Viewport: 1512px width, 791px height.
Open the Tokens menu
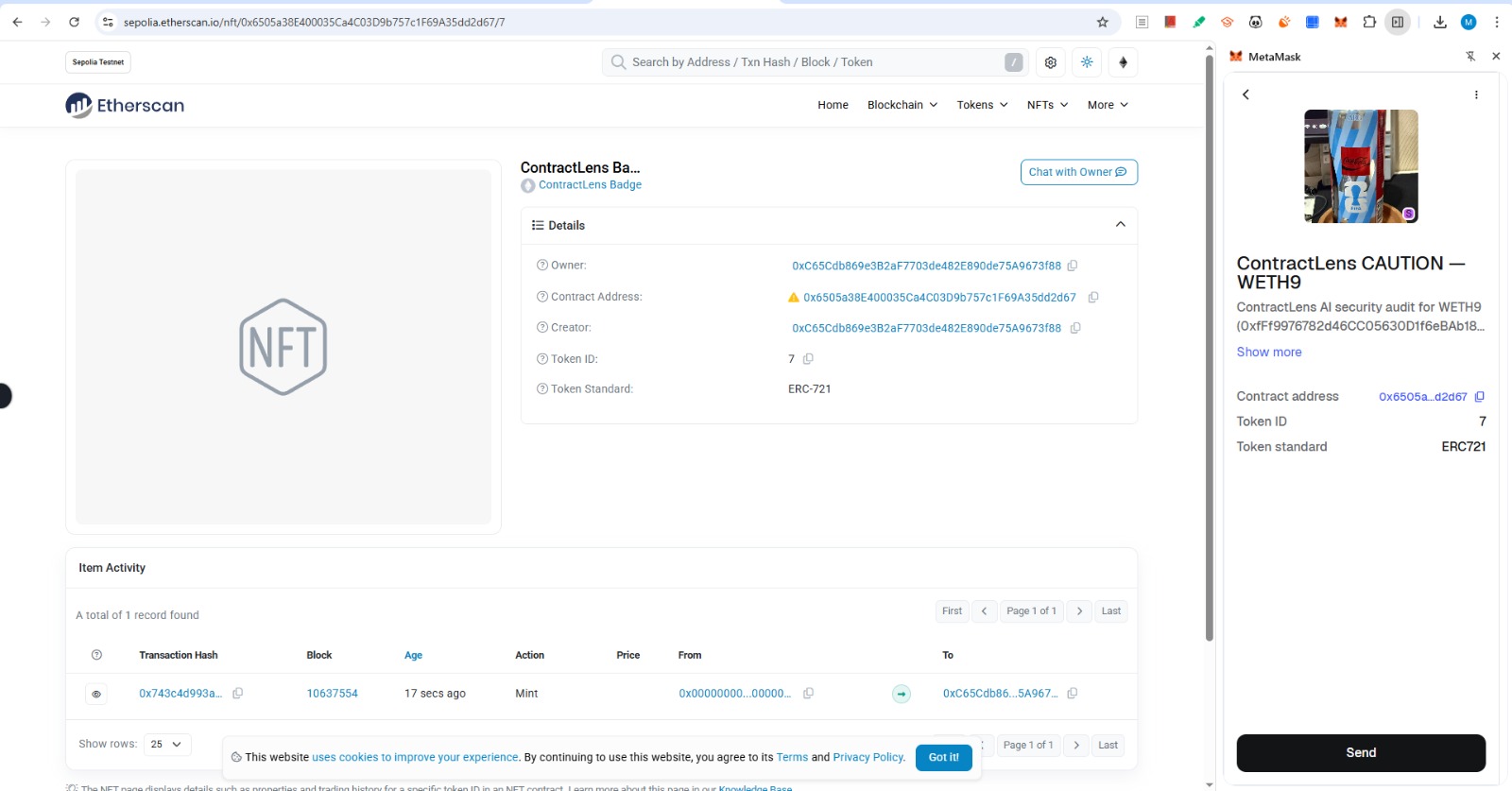pos(982,105)
